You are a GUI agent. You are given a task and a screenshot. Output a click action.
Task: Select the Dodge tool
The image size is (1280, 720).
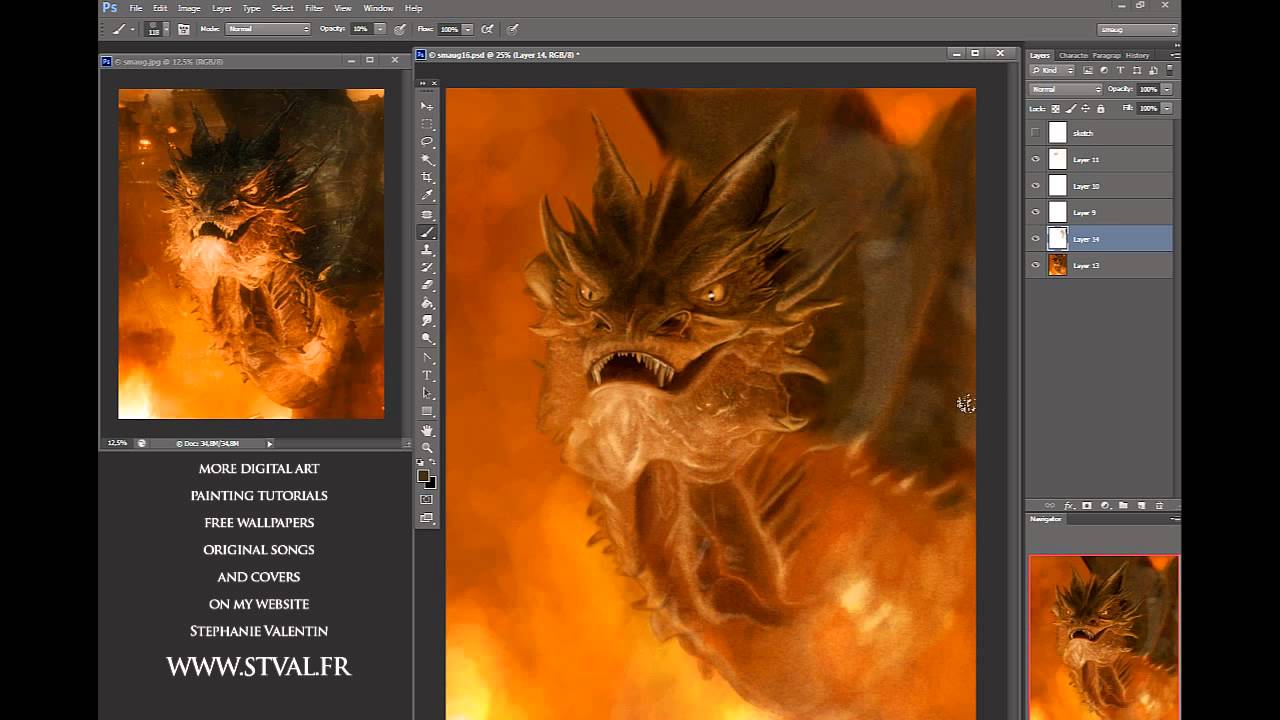(427, 340)
